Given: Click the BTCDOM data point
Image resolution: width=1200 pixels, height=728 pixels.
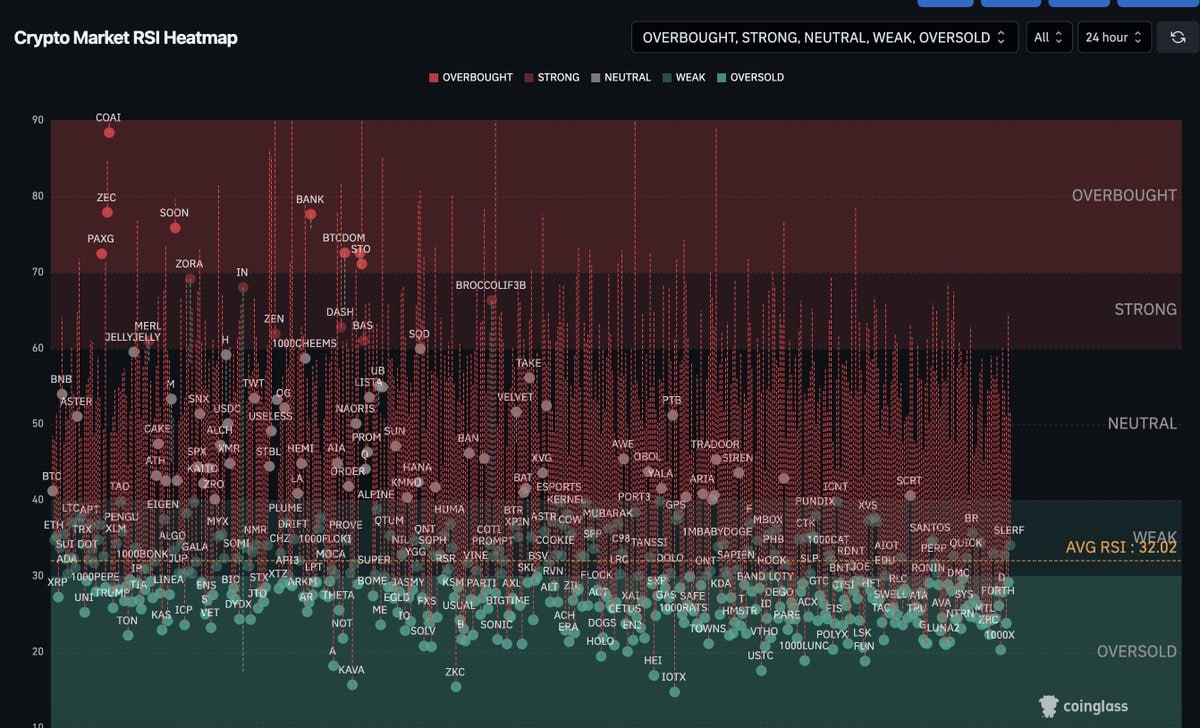Looking at the screenshot, I should point(345,253).
